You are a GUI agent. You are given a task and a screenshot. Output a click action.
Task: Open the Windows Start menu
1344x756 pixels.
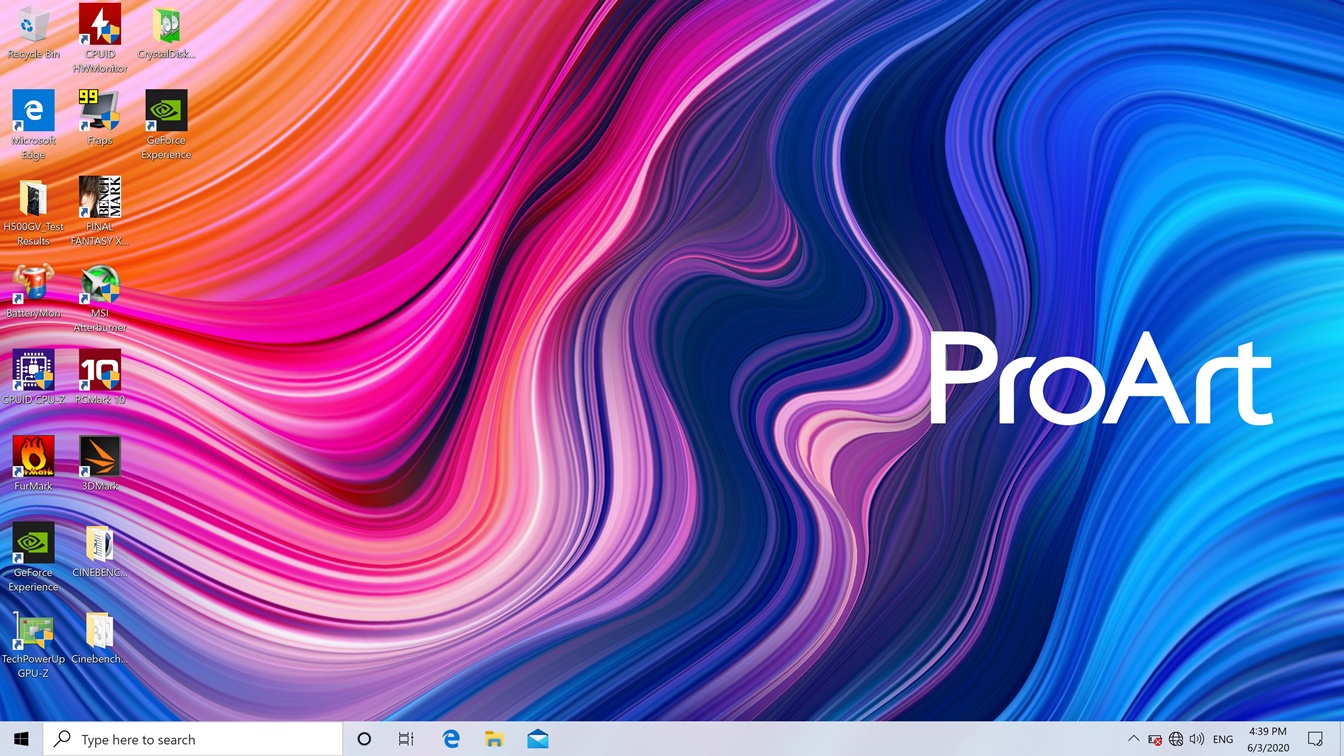[x=21, y=739]
